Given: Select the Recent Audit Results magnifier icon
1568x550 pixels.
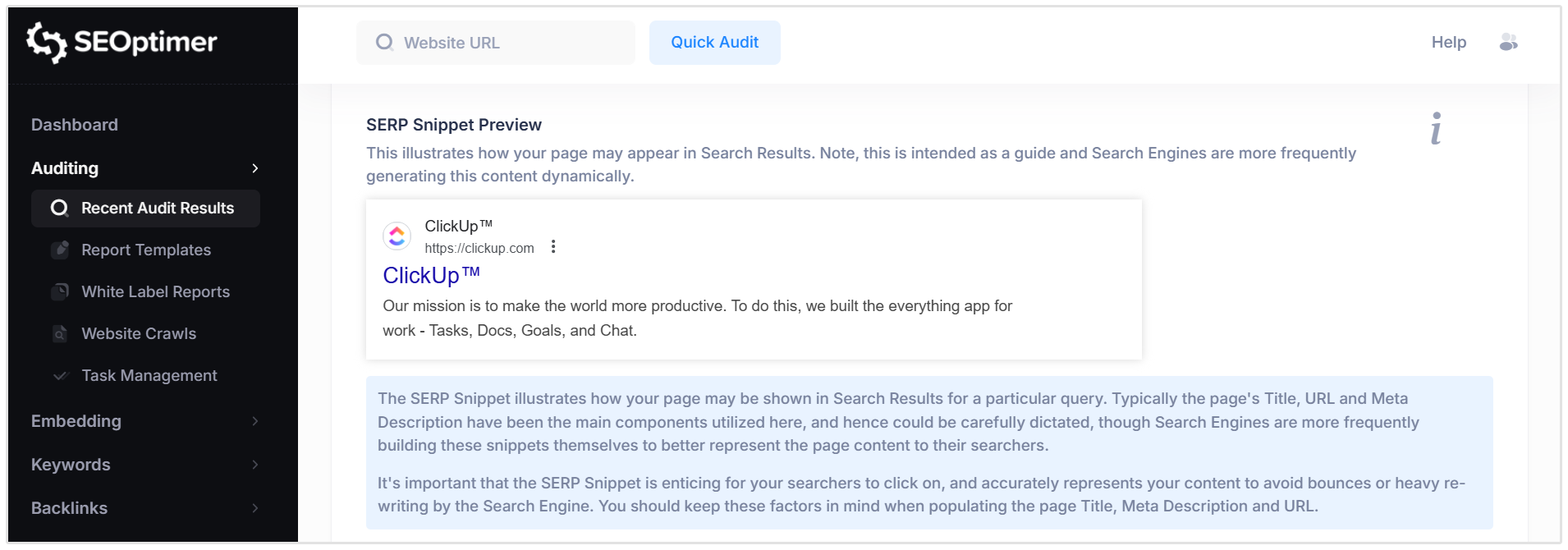Looking at the screenshot, I should (59, 209).
